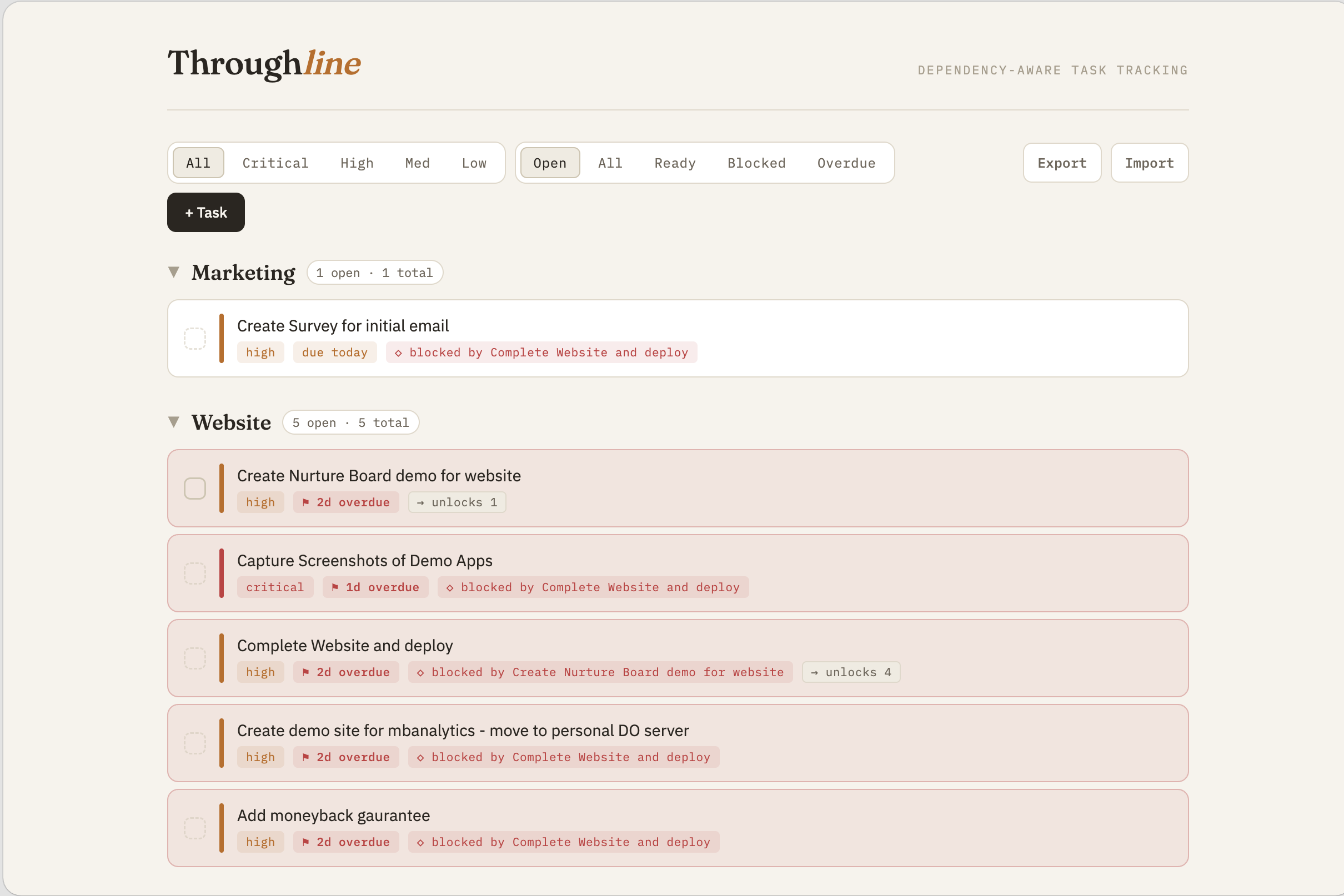Check off Add moneyback gaurantee task
The image size is (1344, 896).
tap(195, 828)
